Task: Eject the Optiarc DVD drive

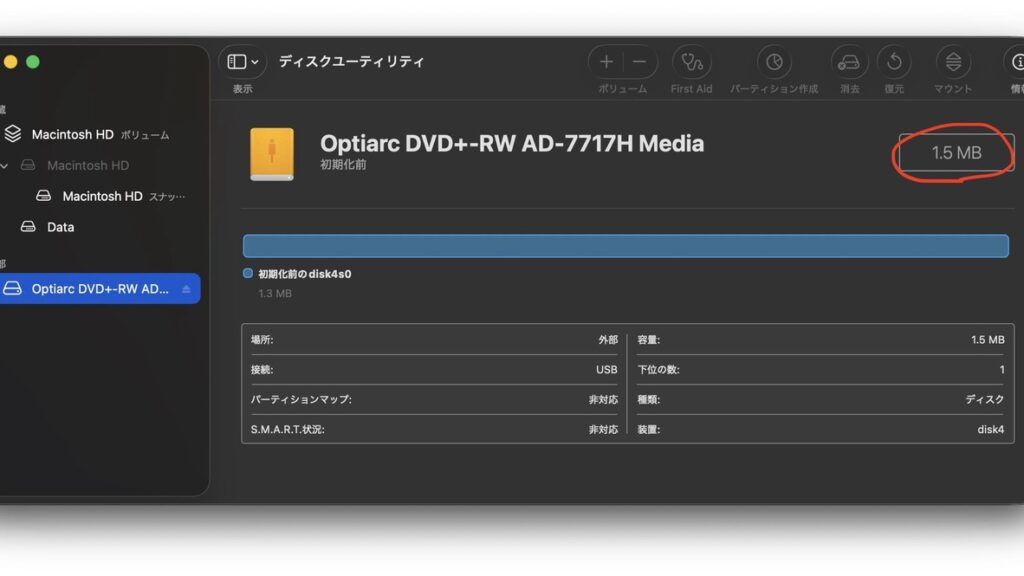Action: 186,289
